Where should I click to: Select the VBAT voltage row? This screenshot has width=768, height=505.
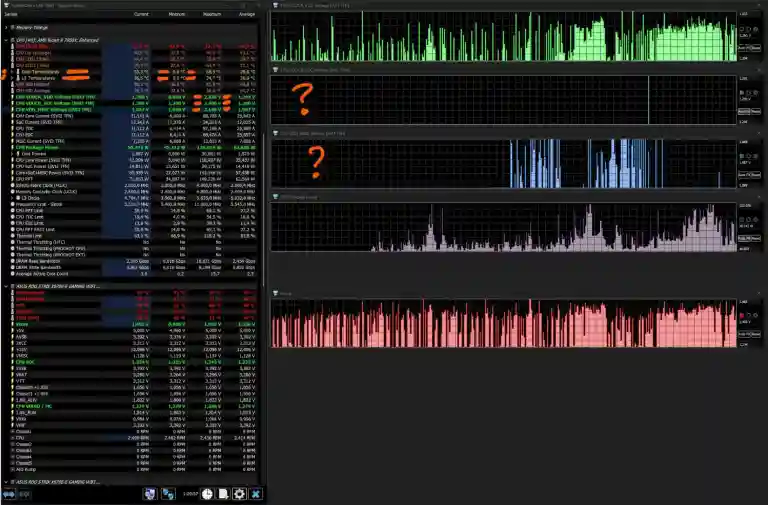coord(133,375)
